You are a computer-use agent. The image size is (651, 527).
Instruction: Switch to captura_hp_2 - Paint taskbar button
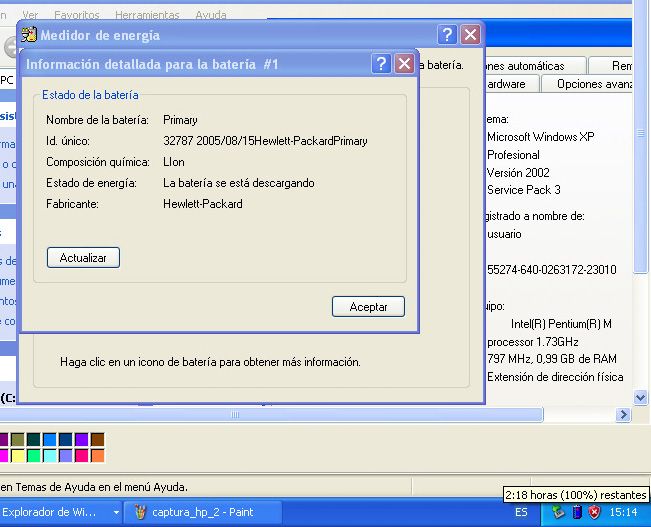point(203,512)
